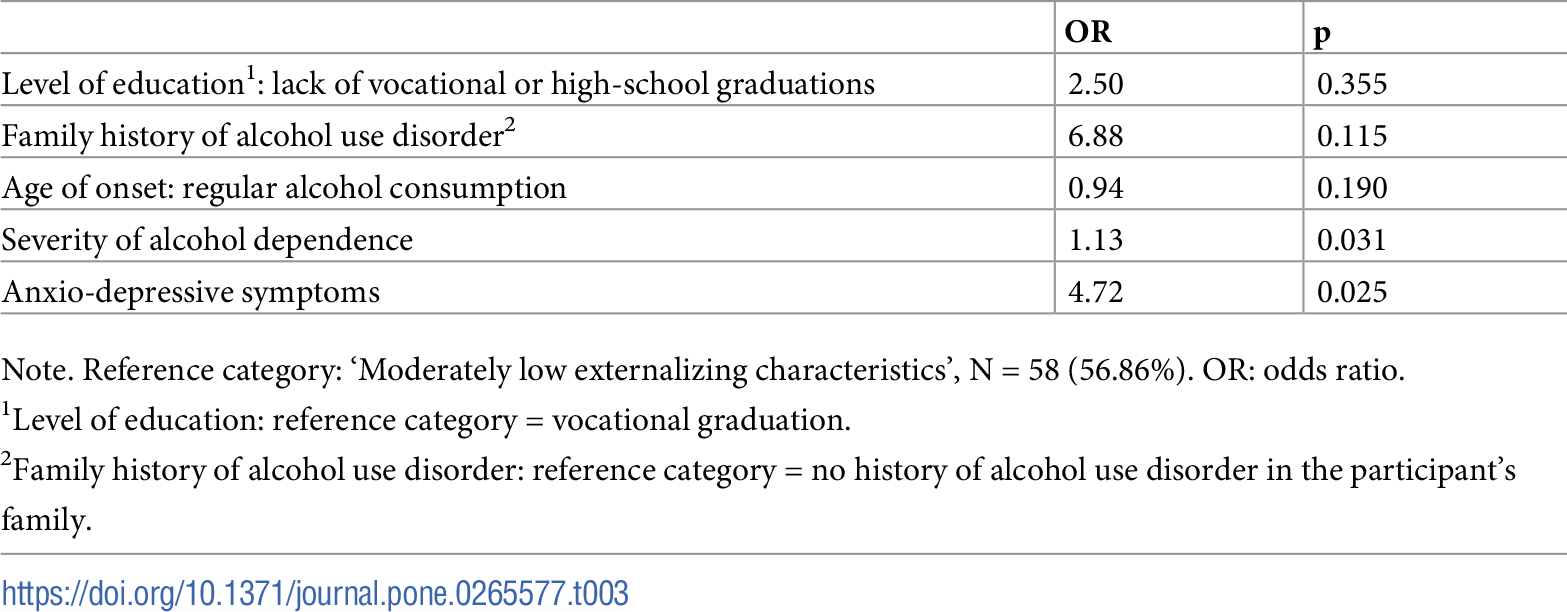This screenshot has height=612, width=1567.
Task: Click the OR column header
Action: [1089, 32]
